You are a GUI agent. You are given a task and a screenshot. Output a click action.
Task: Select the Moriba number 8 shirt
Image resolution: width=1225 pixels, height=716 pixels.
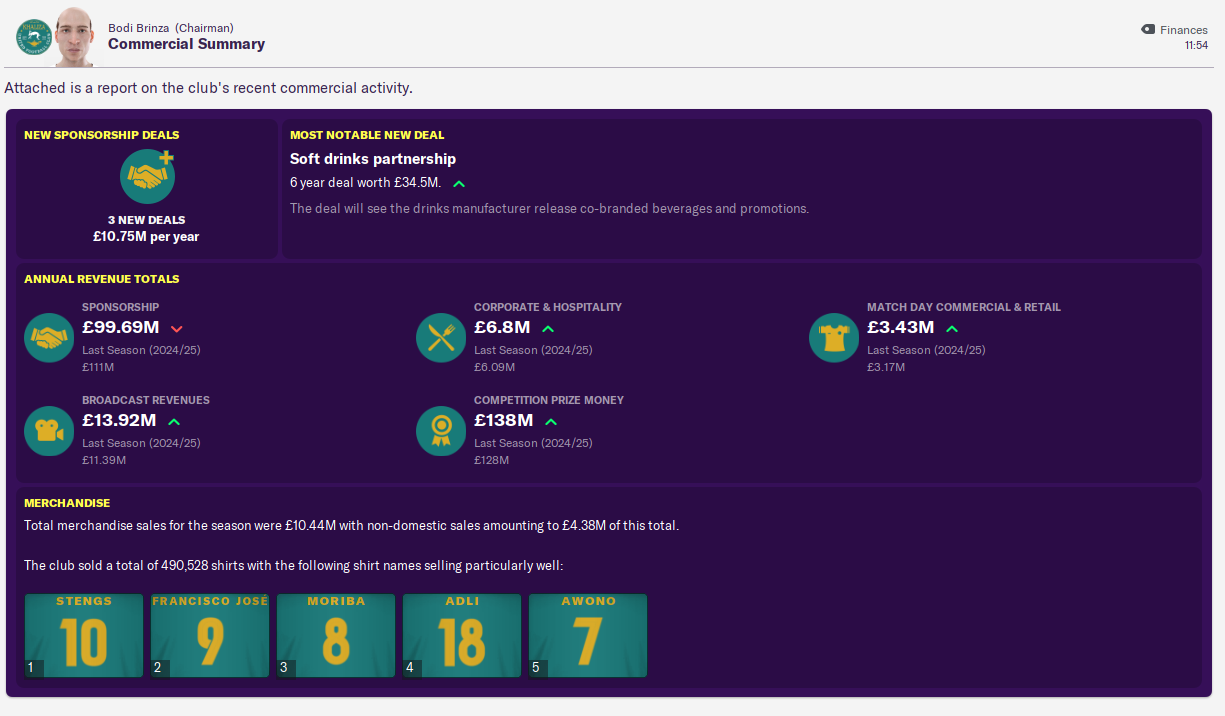pos(336,636)
